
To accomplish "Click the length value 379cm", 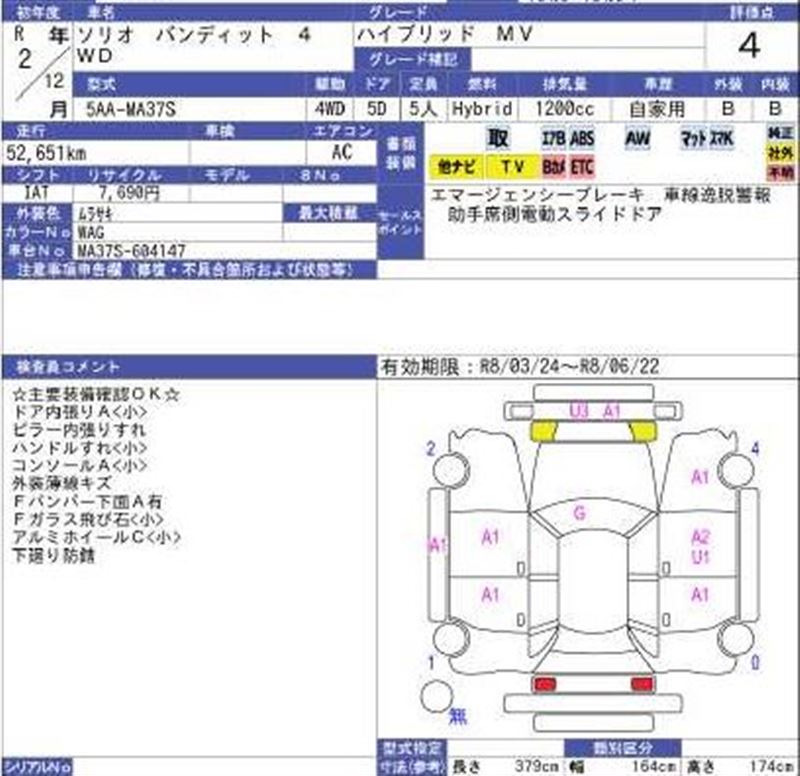I will 537,766.
